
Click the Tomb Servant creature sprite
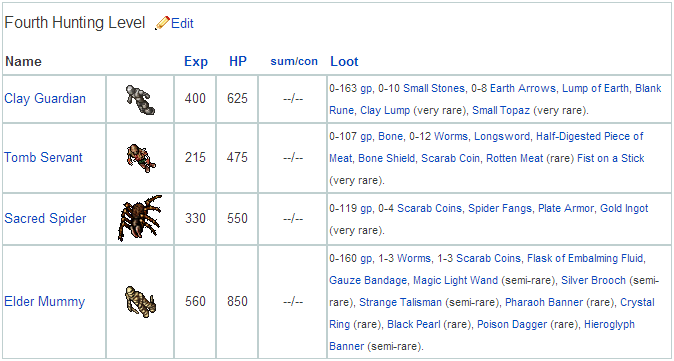140,158
